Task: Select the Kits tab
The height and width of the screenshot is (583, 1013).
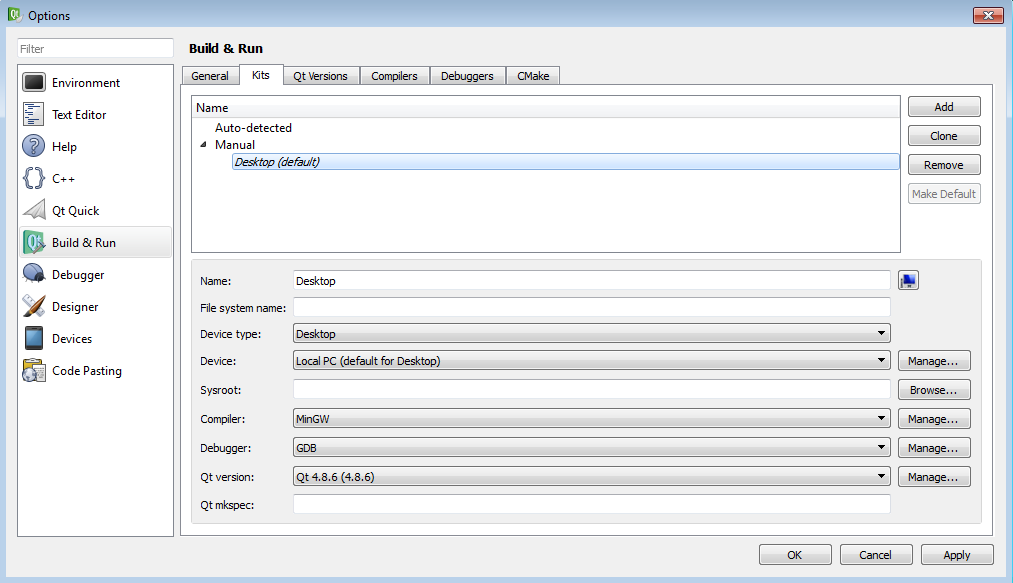Action: pyautogui.click(x=261, y=75)
